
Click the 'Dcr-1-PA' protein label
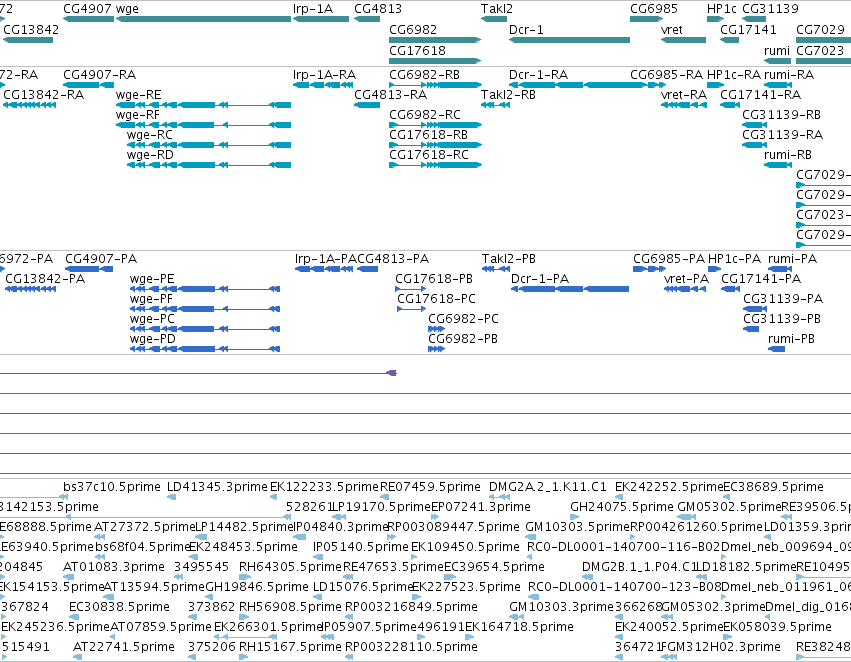pos(539,279)
